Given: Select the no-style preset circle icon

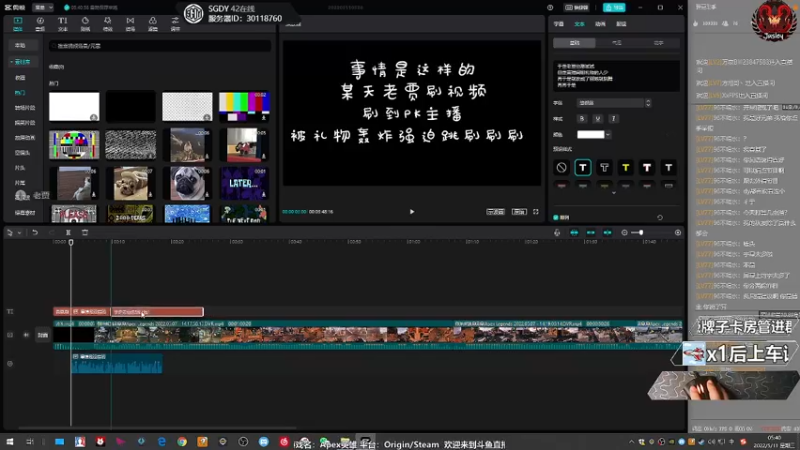Looking at the screenshot, I should [x=561, y=167].
